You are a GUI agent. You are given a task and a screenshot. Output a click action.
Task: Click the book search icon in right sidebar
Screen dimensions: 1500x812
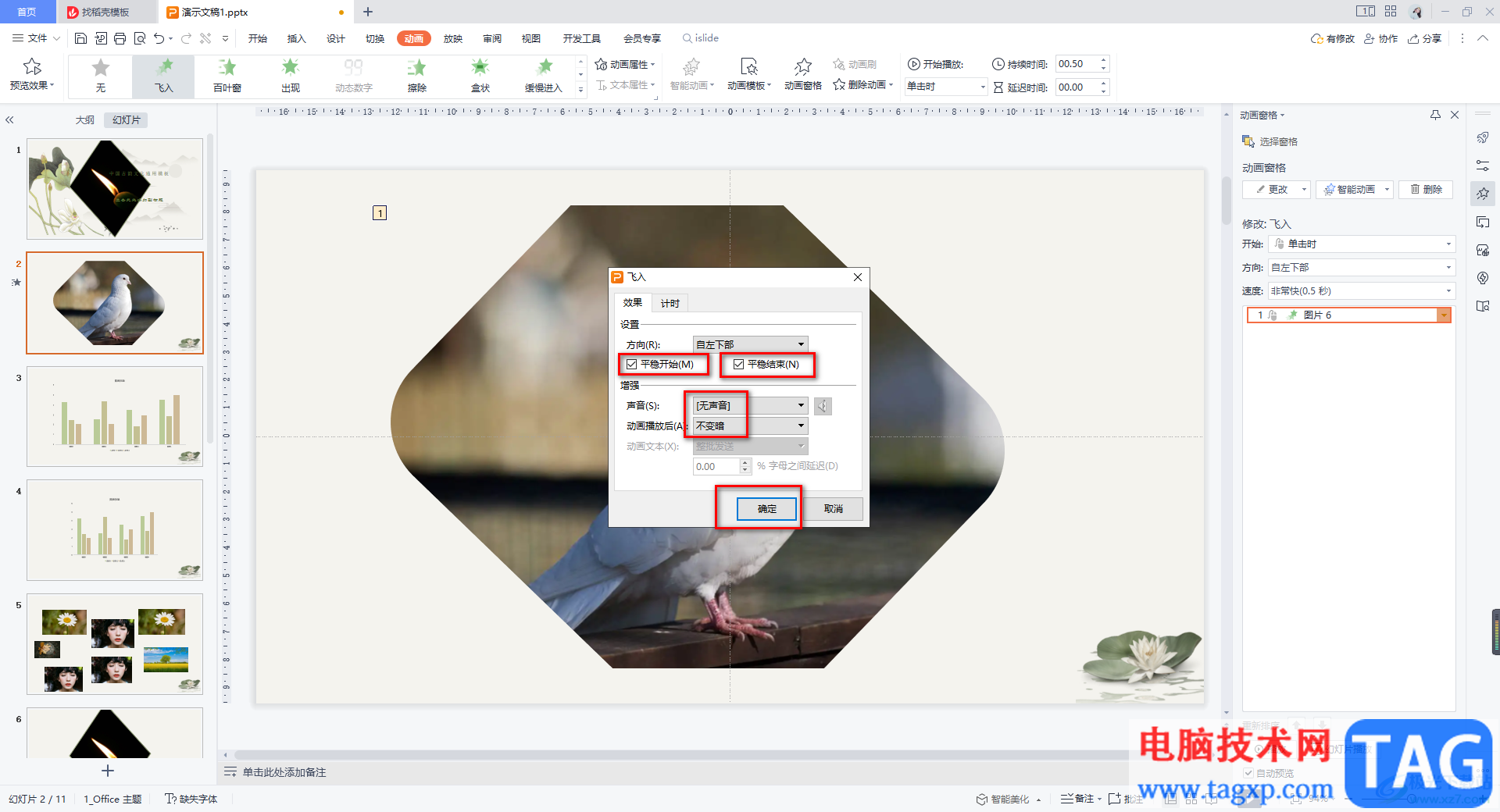[1483, 306]
